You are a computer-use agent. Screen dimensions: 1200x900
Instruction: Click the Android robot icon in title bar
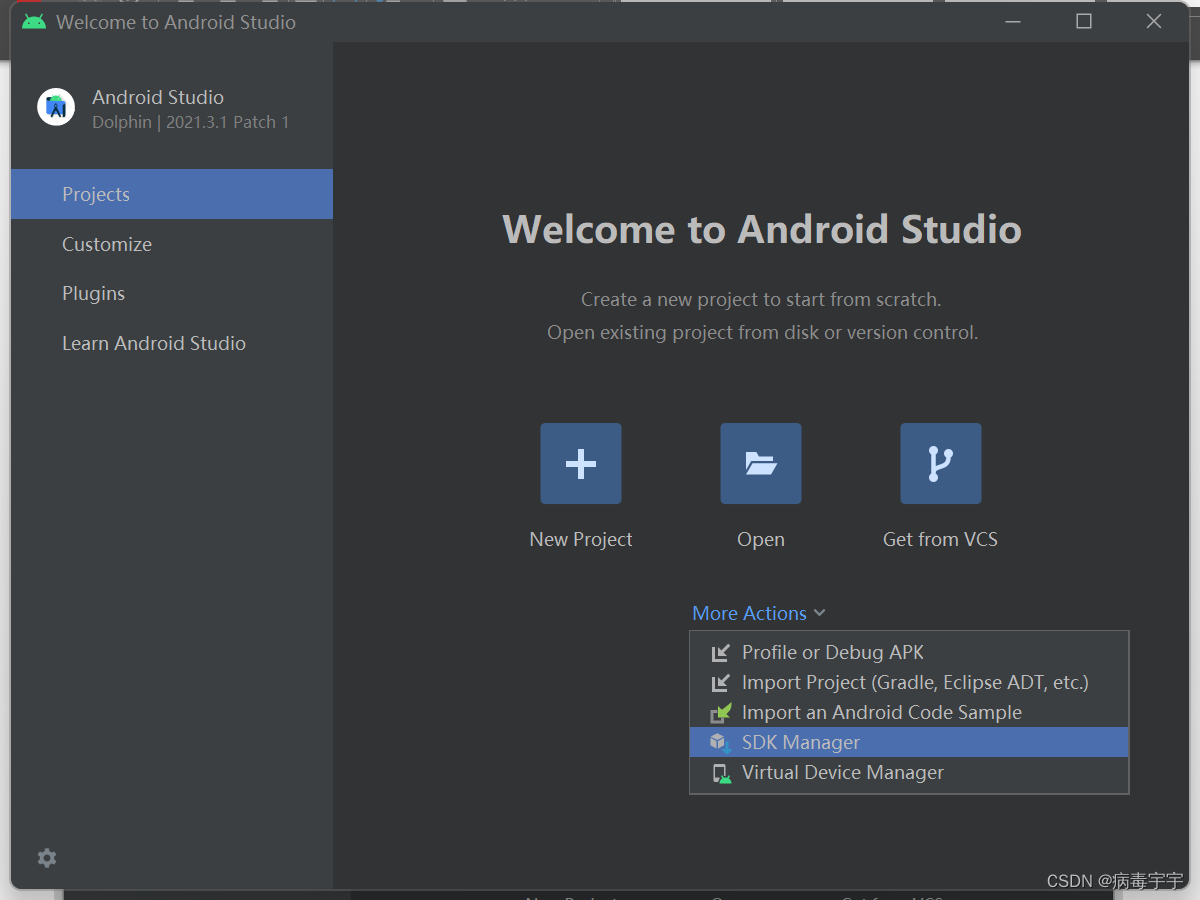(34, 21)
